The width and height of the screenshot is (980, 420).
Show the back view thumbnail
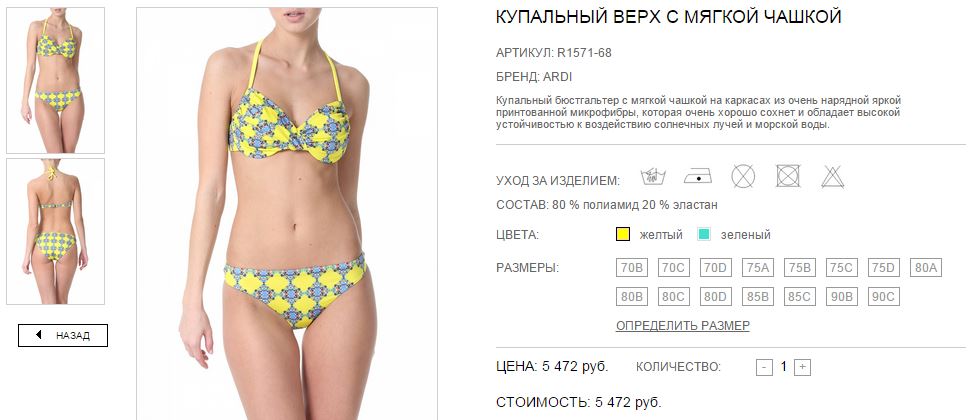pos(56,231)
